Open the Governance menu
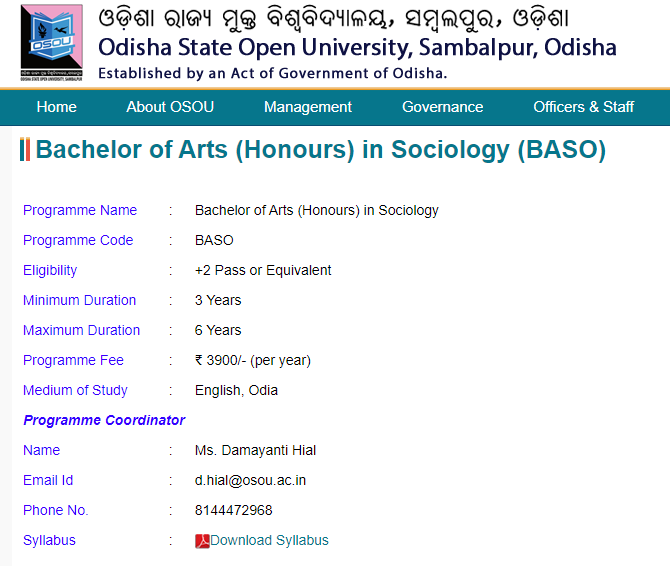This screenshot has height=566, width=670. point(442,107)
